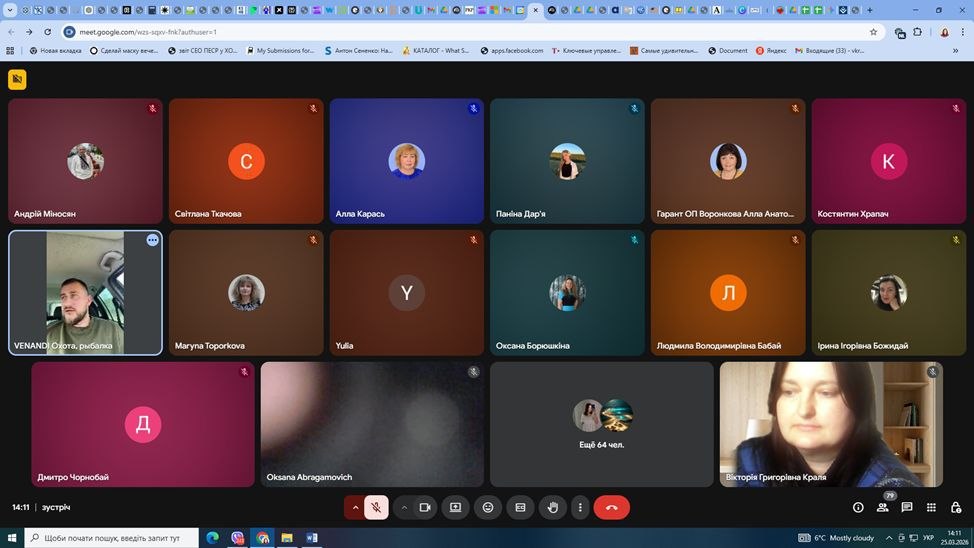Screen dimensions: 974x548
Task: Expand audio settings arrow beside microphone
Action: [x=355, y=507]
